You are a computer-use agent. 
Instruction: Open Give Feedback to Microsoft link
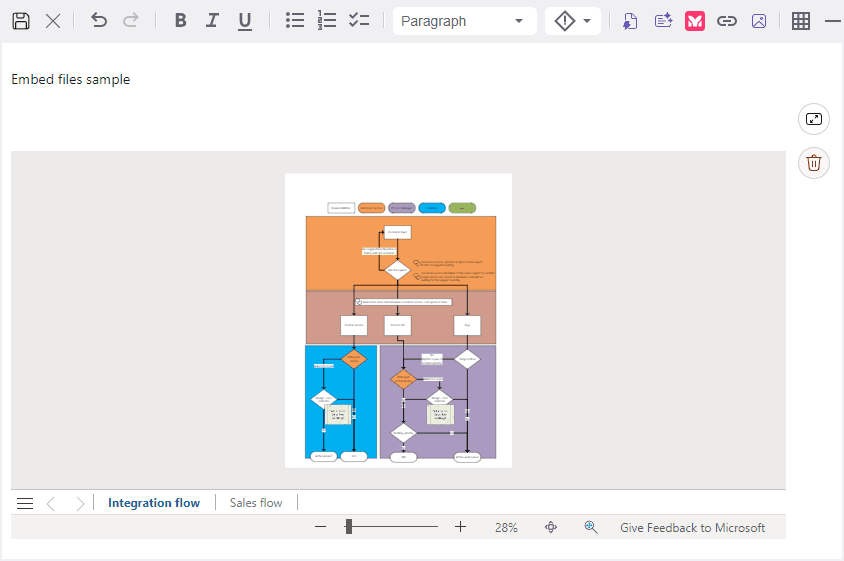(692, 528)
